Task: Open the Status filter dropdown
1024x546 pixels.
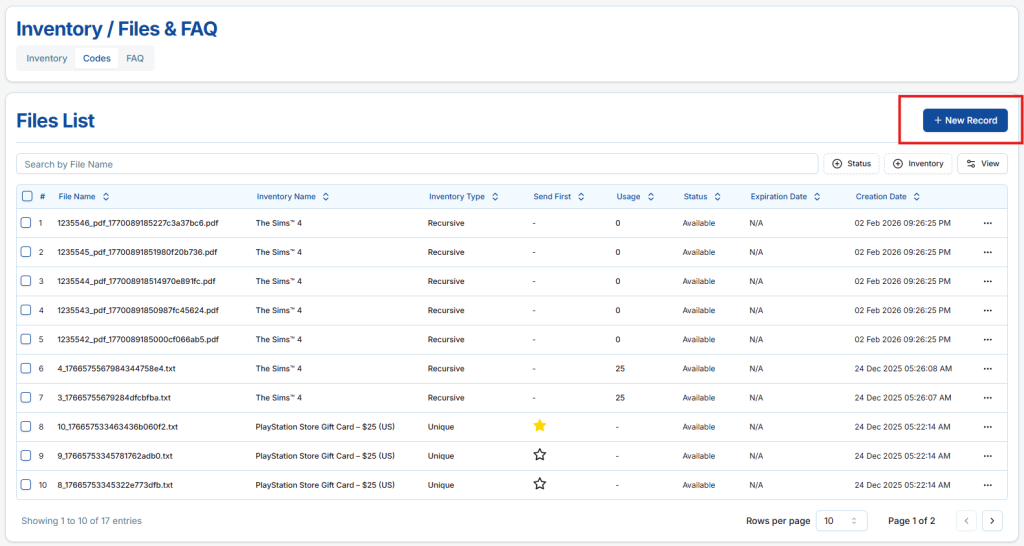Action: tap(850, 163)
